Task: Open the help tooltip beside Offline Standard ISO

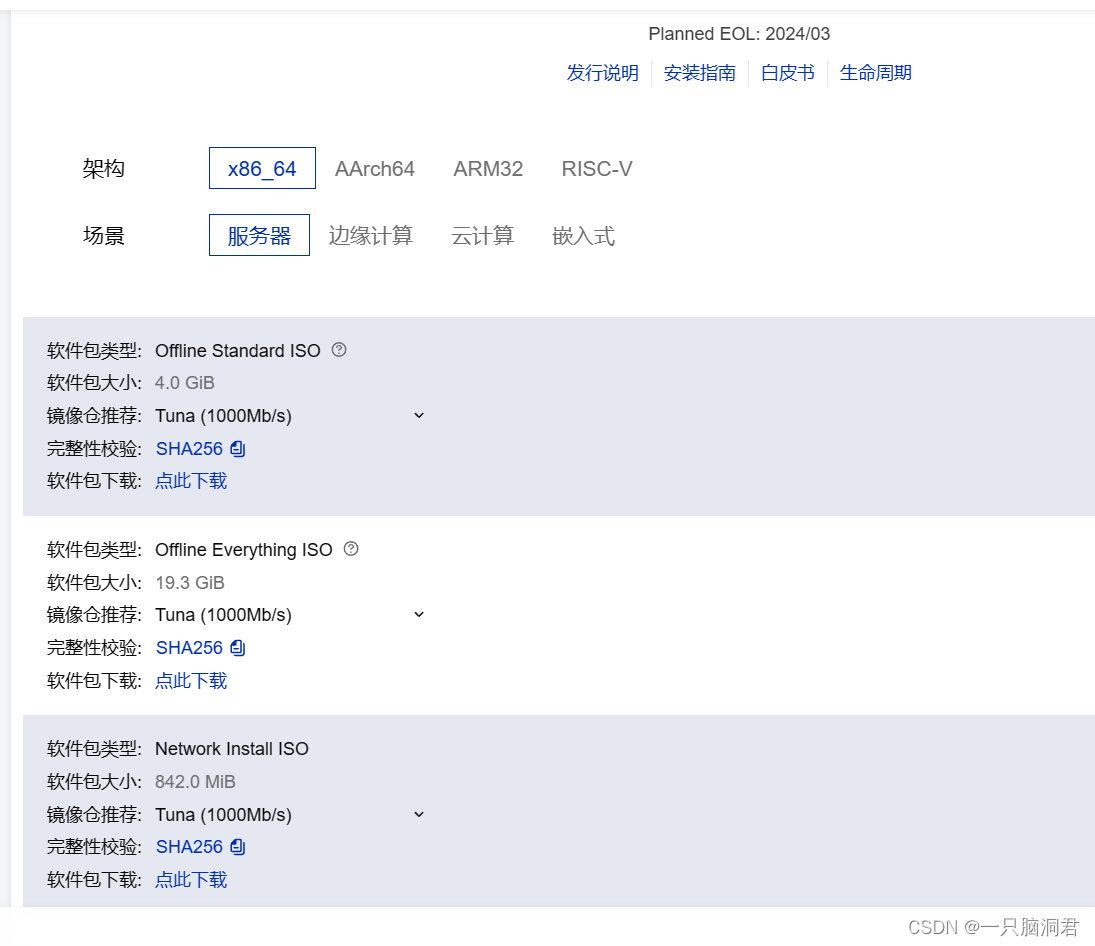Action: click(338, 350)
